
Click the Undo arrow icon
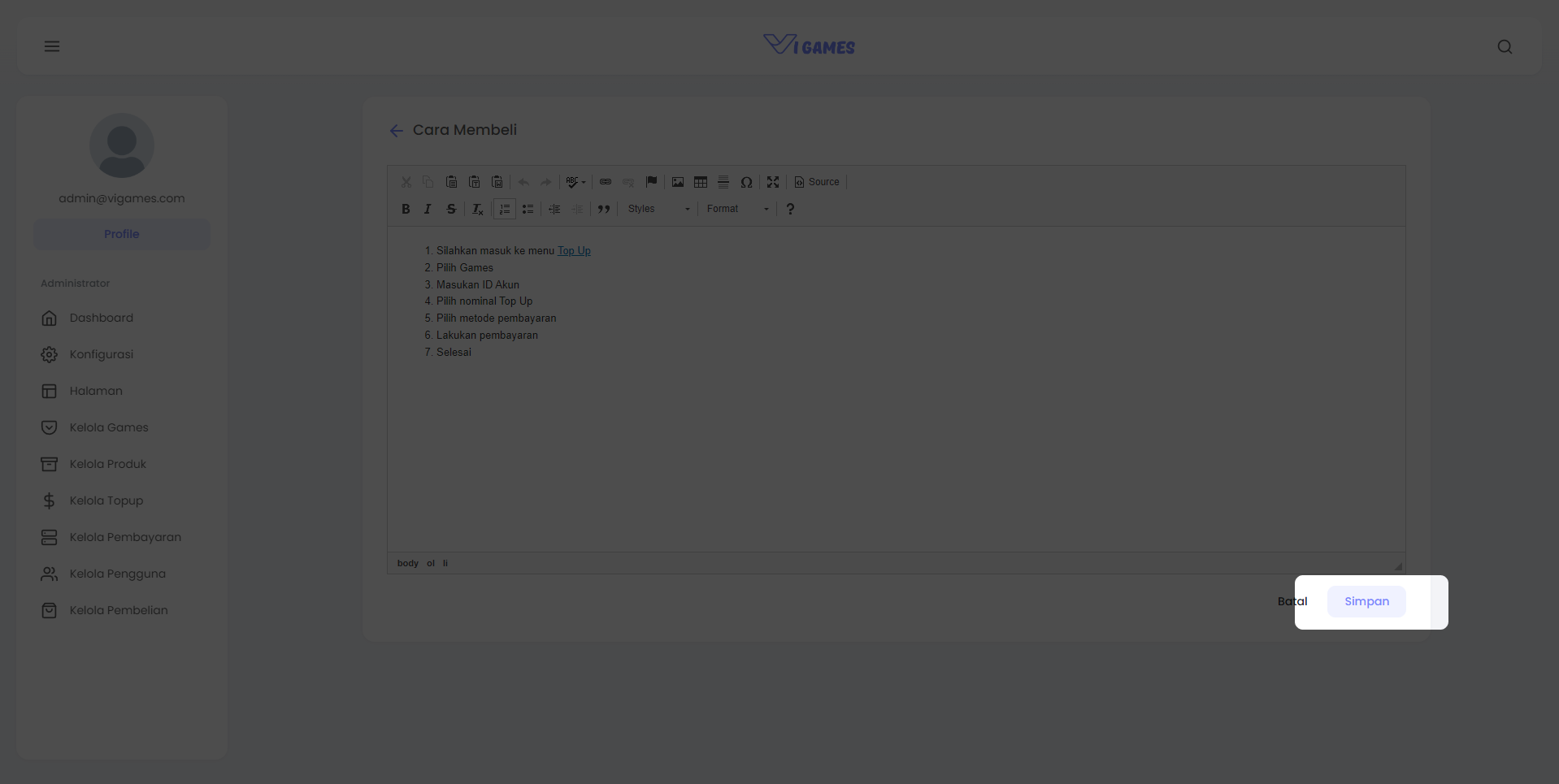523,182
